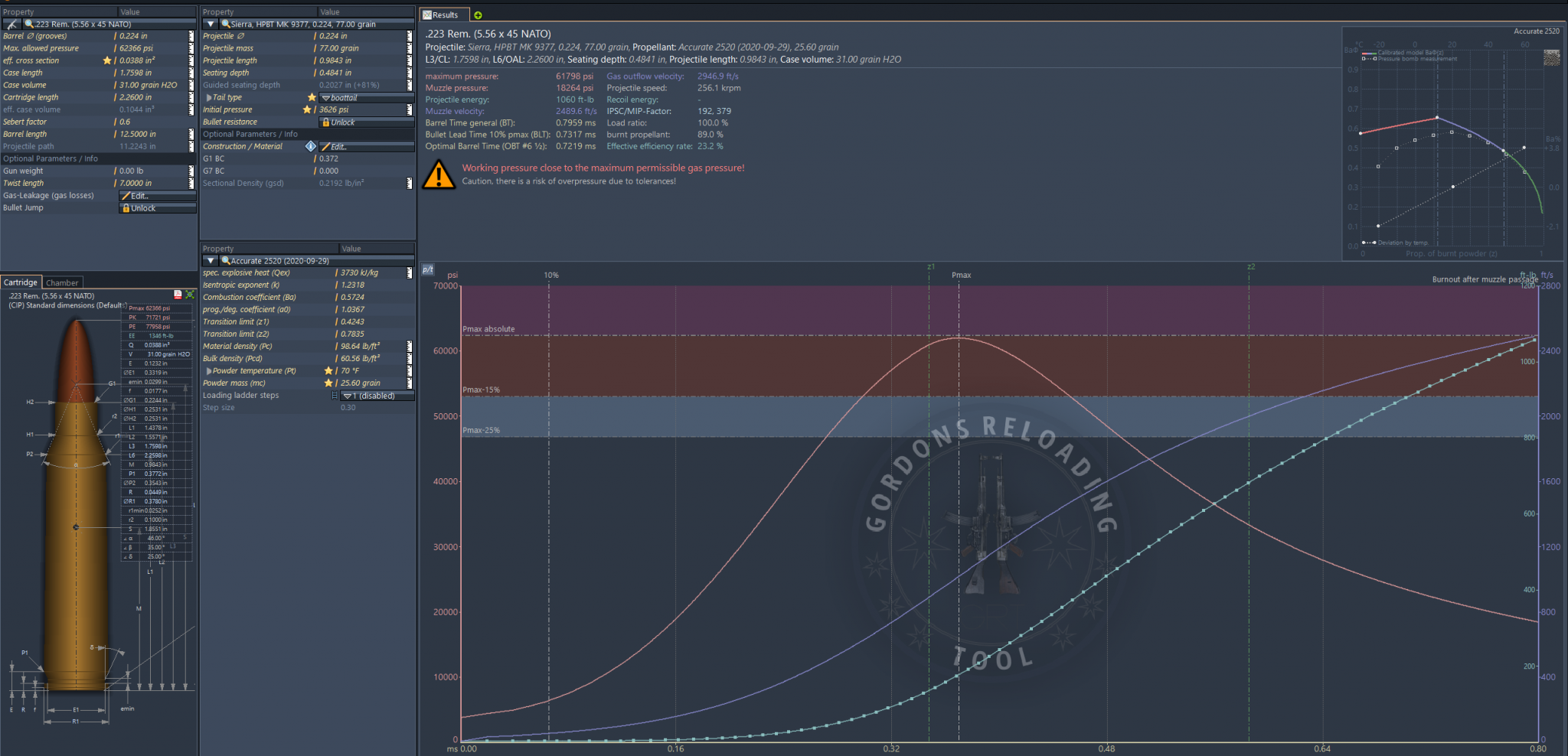Screen dimensions: 1568x756
Task: Unlock the Bullet Jump setting
Action: 157,208
